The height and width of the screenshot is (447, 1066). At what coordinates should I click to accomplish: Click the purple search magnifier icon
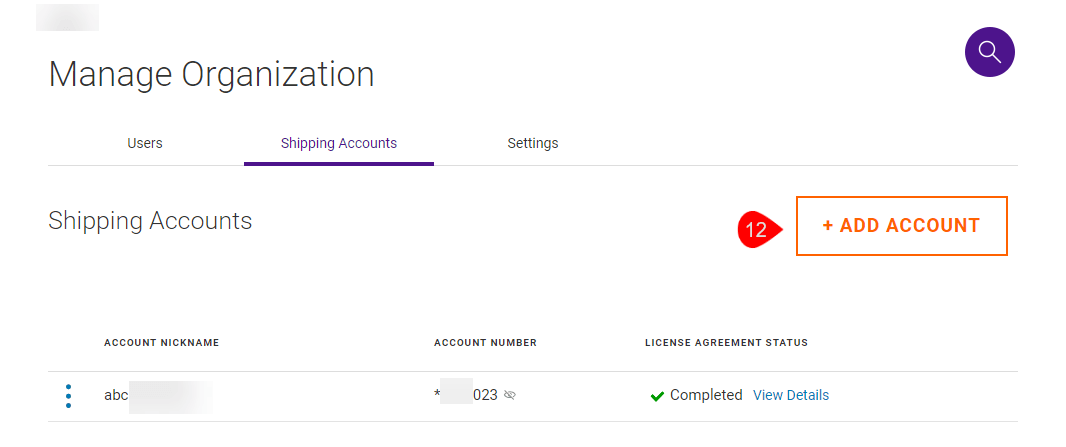tap(989, 52)
